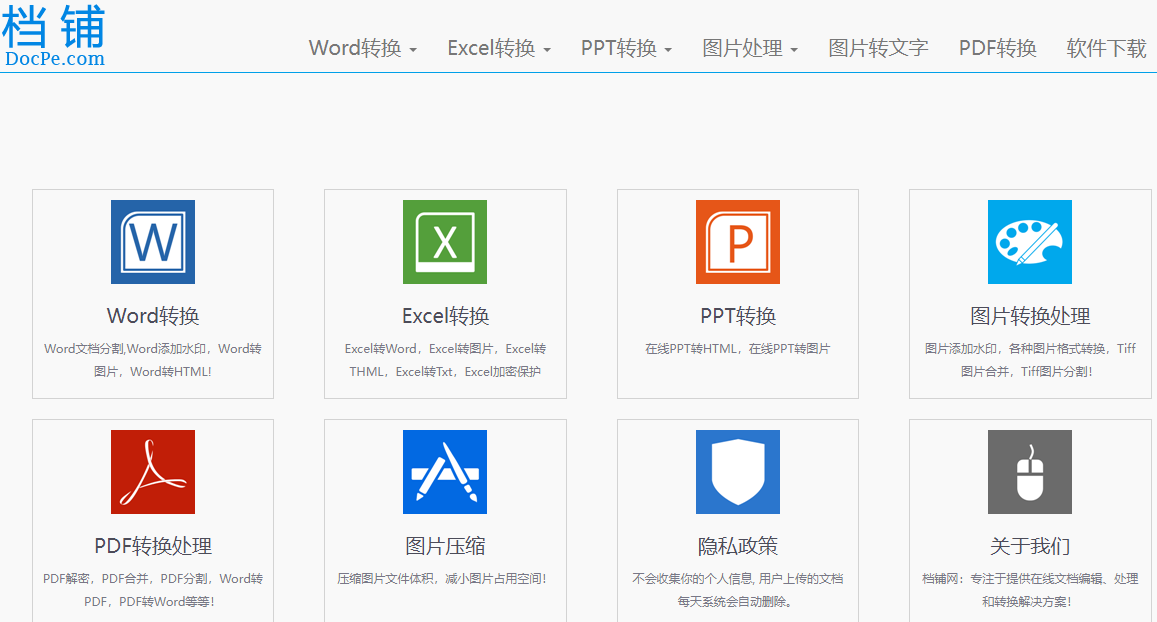Expand the Excel转换 dropdown menu
Viewport: 1157px width, 622px height.
(x=499, y=48)
